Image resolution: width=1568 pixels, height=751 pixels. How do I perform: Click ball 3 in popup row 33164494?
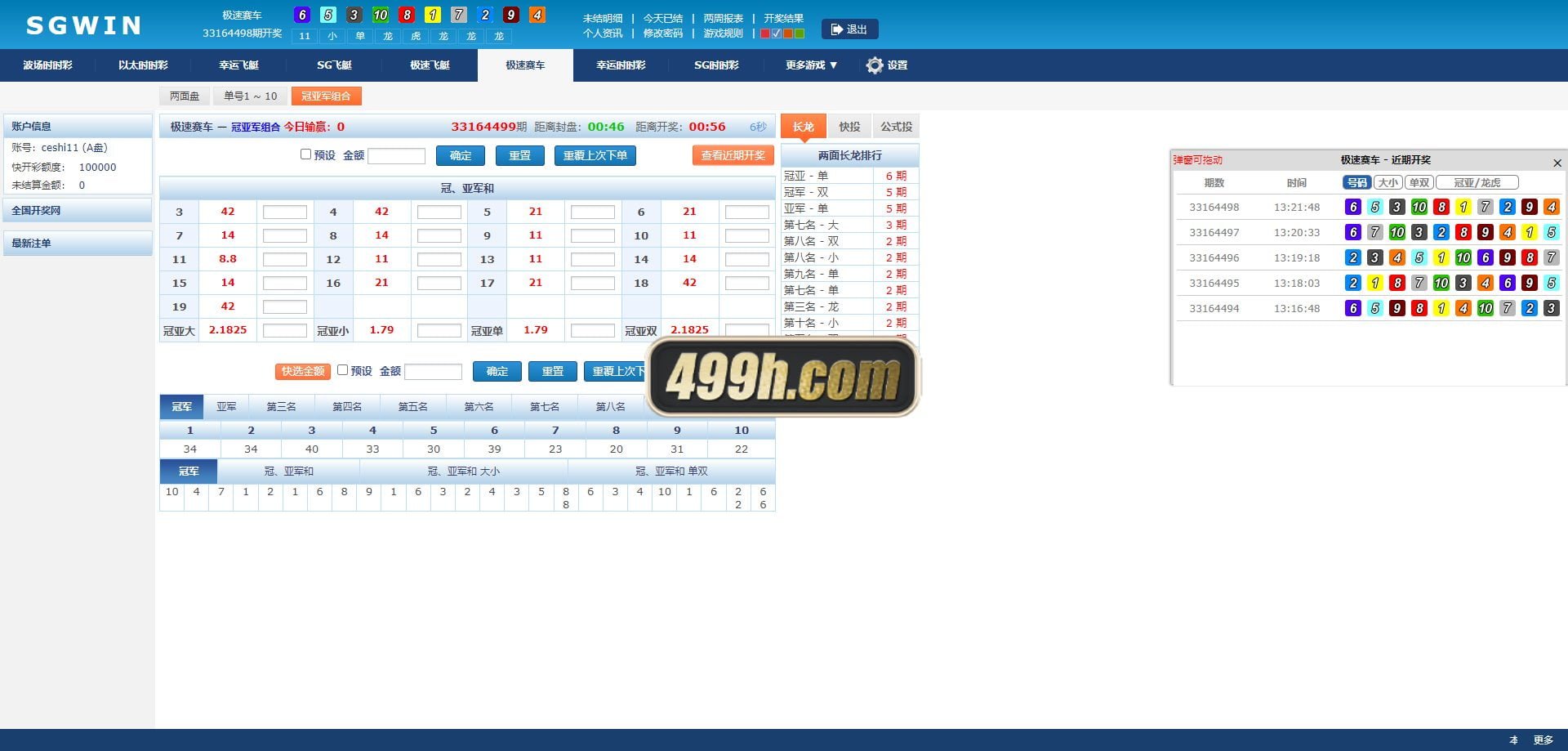(1552, 309)
